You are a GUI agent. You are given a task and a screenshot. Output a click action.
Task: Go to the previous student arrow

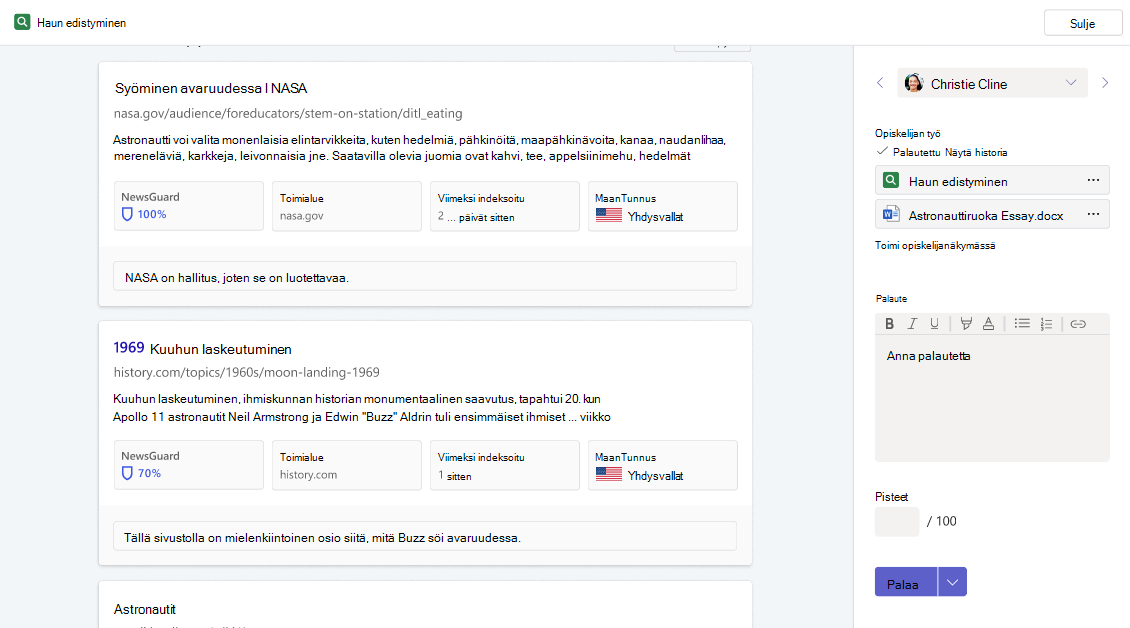(880, 83)
